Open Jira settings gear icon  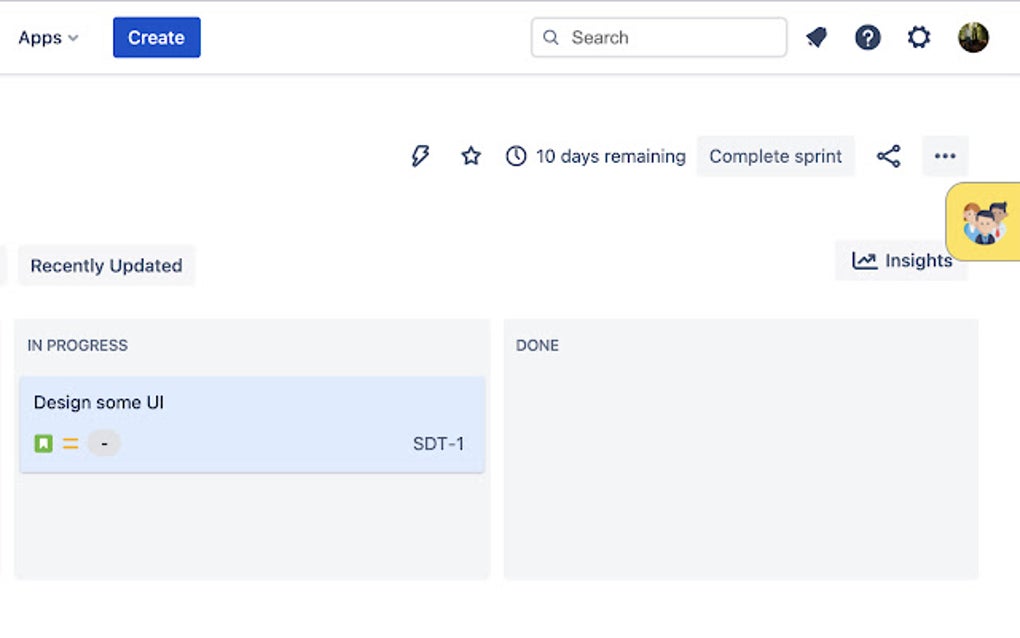coord(919,37)
